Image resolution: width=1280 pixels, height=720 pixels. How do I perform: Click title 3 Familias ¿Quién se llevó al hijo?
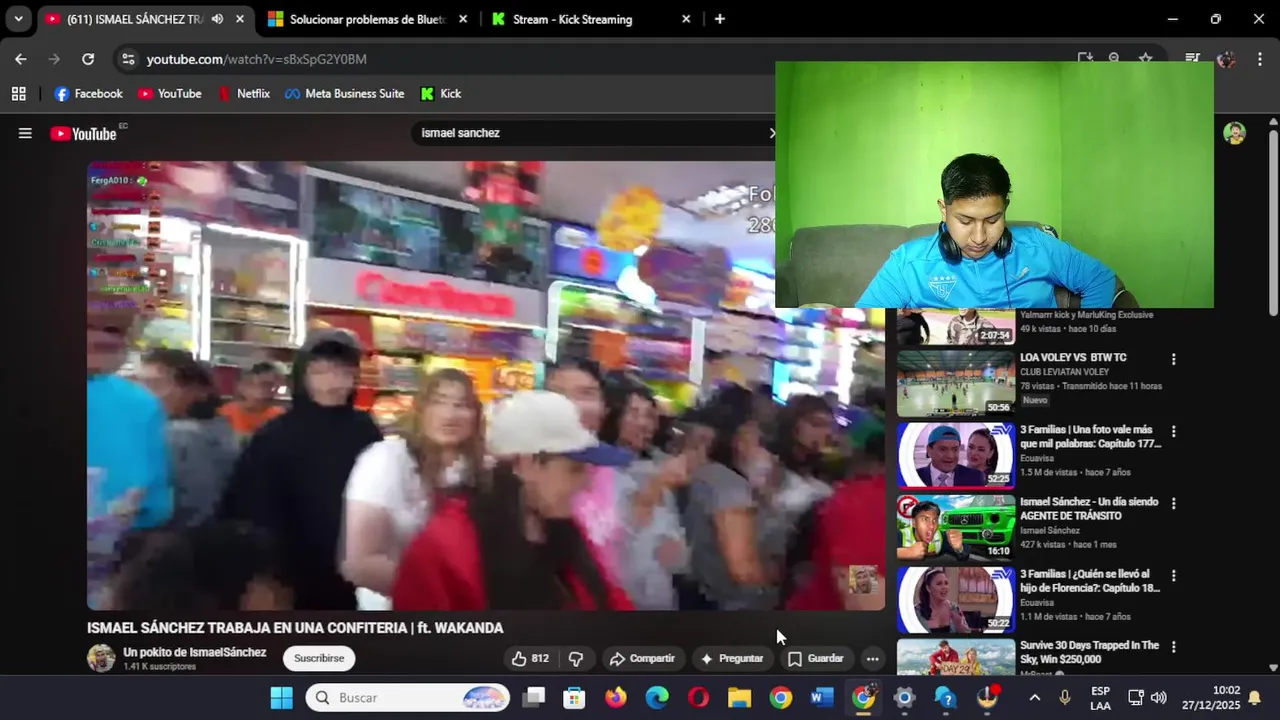1090,581
